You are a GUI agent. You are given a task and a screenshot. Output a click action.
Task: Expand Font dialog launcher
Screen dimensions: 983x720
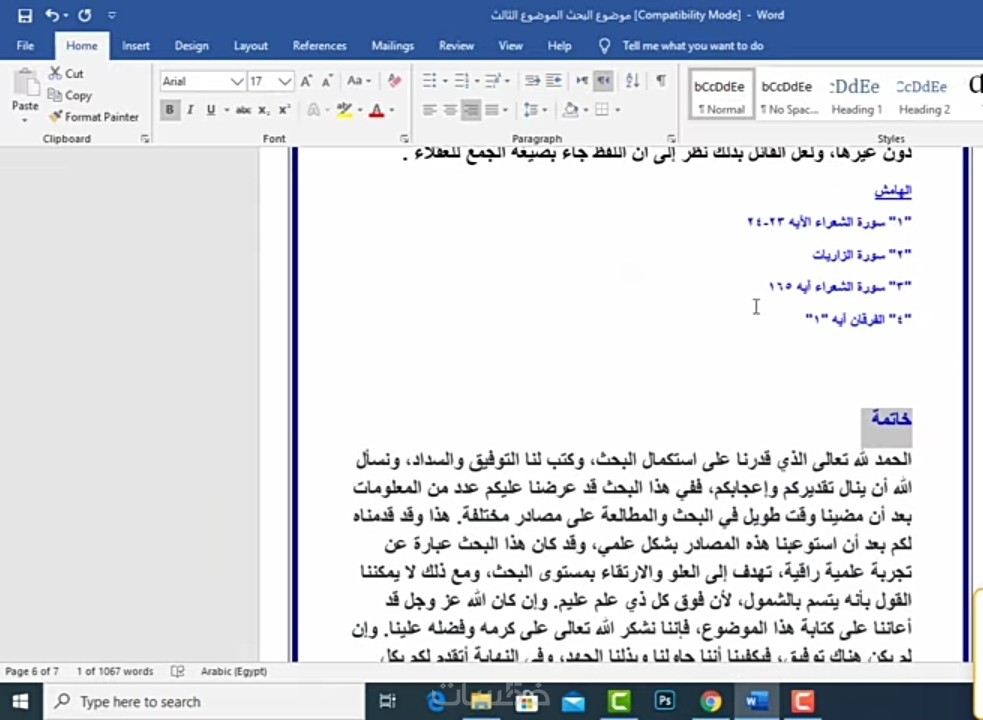404,139
